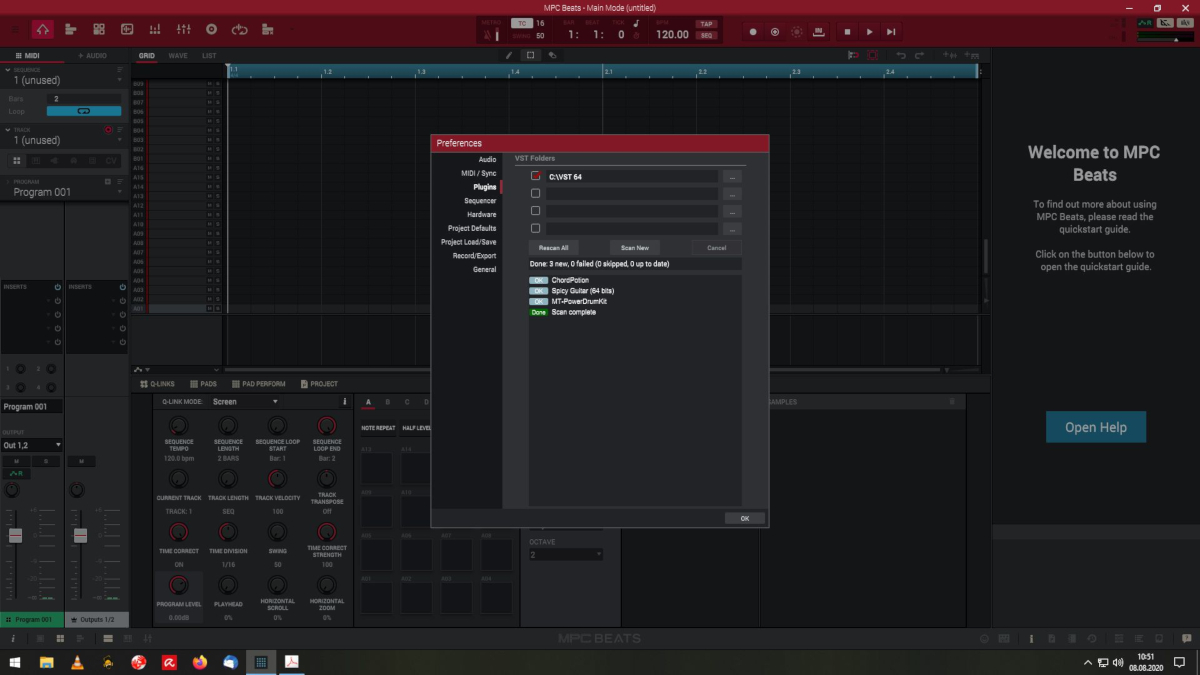Screen dimensions: 1200x675
Task: Browse for the C:\VST 64 folder path
Action: pyautogui.click(x=732, y=176)
